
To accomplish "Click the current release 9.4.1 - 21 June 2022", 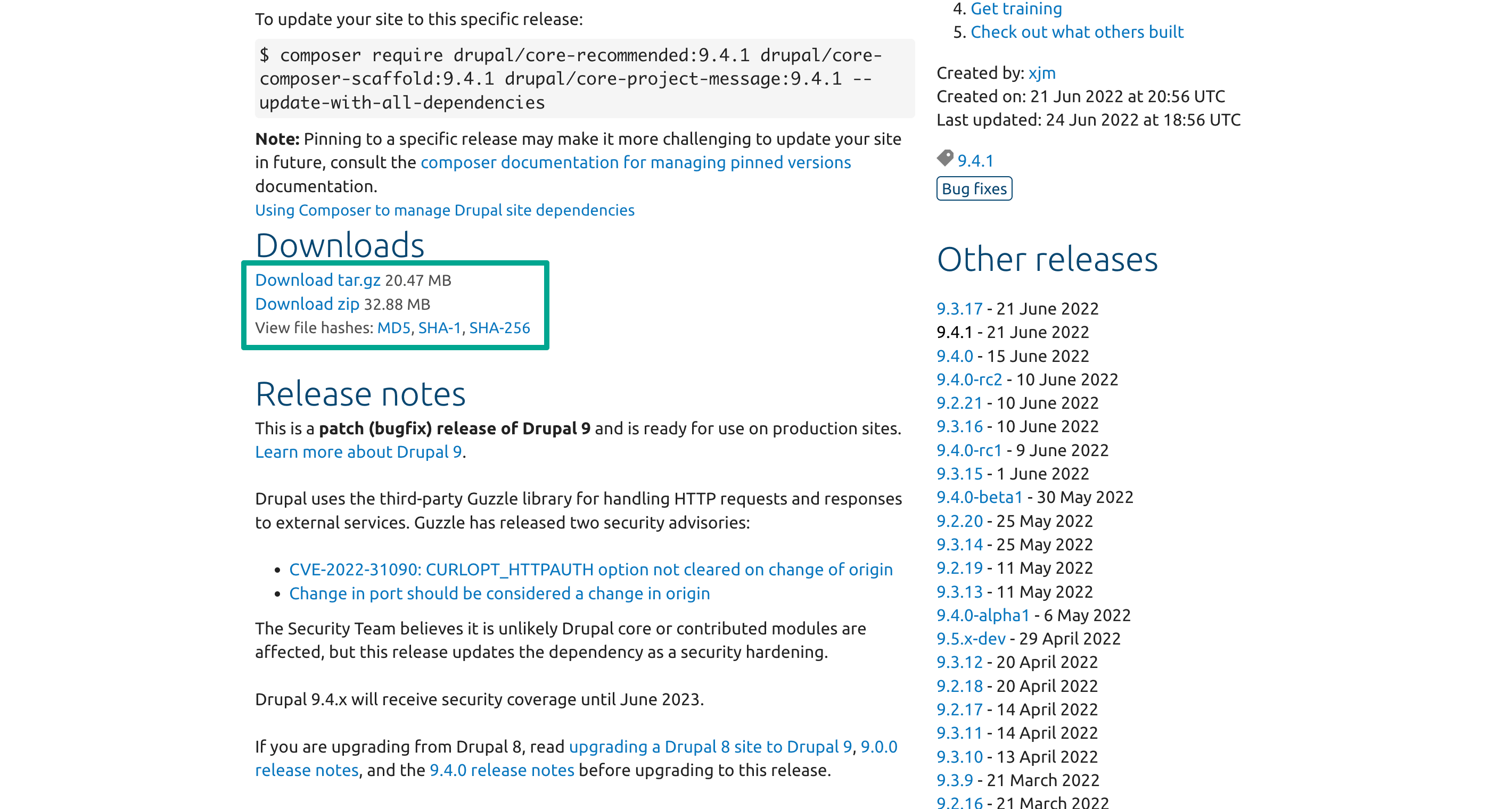I will (x=1013, y=332).
